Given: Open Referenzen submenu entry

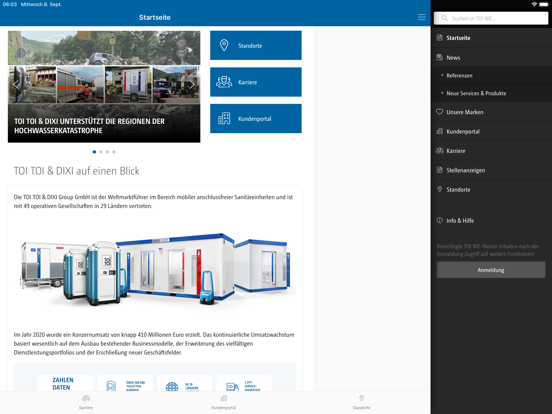Looking at the screenshot, I should point(491,75).
